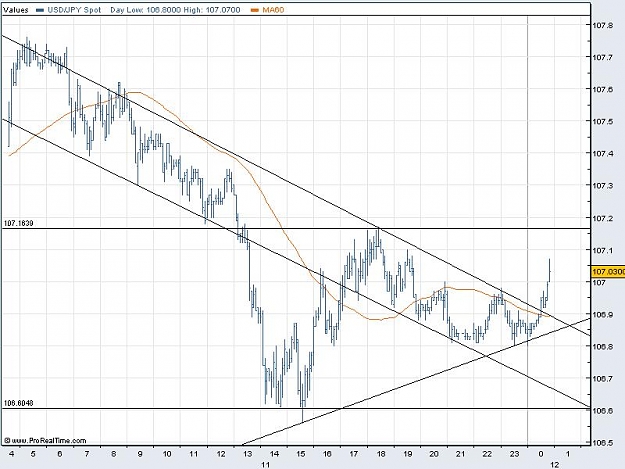
Task: Click hour 23 on time axis
Action: [515, 453]
